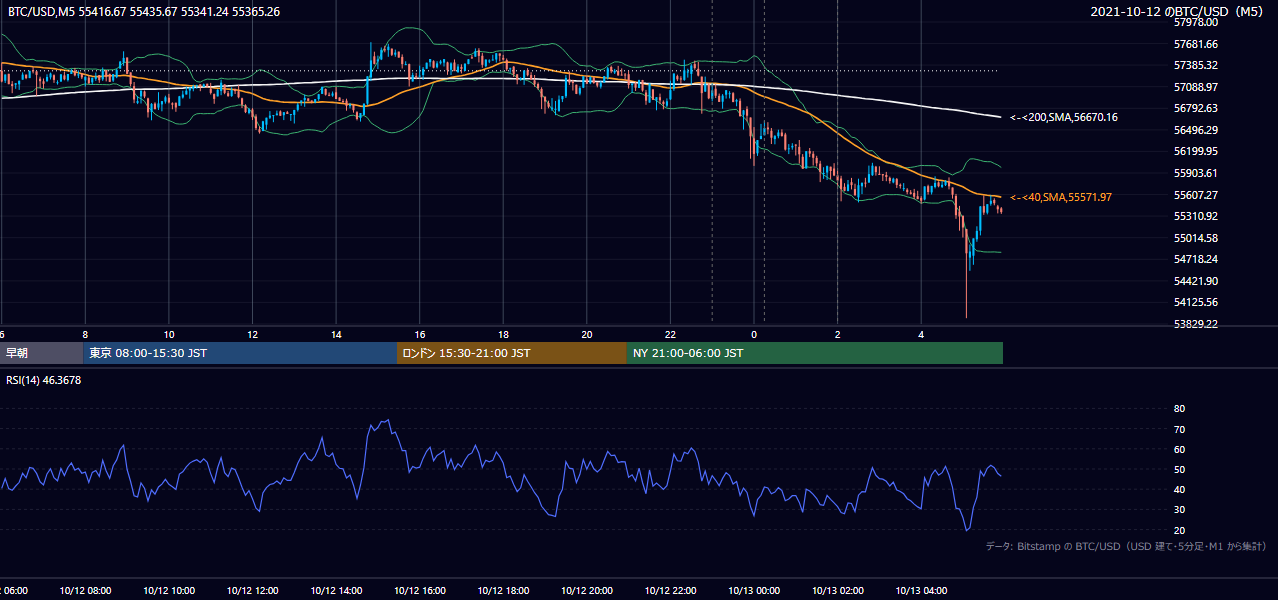
Task: Click hour label 8 under the price chart
Action: click(x=85, y=334)
